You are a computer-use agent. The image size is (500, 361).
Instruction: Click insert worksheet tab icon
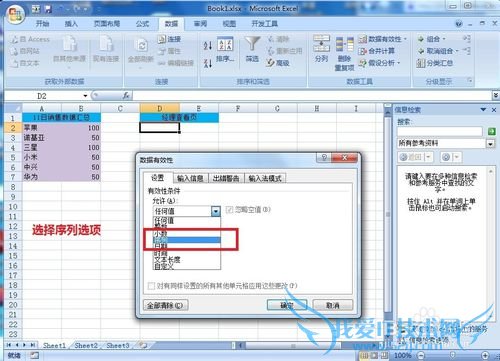143,345
